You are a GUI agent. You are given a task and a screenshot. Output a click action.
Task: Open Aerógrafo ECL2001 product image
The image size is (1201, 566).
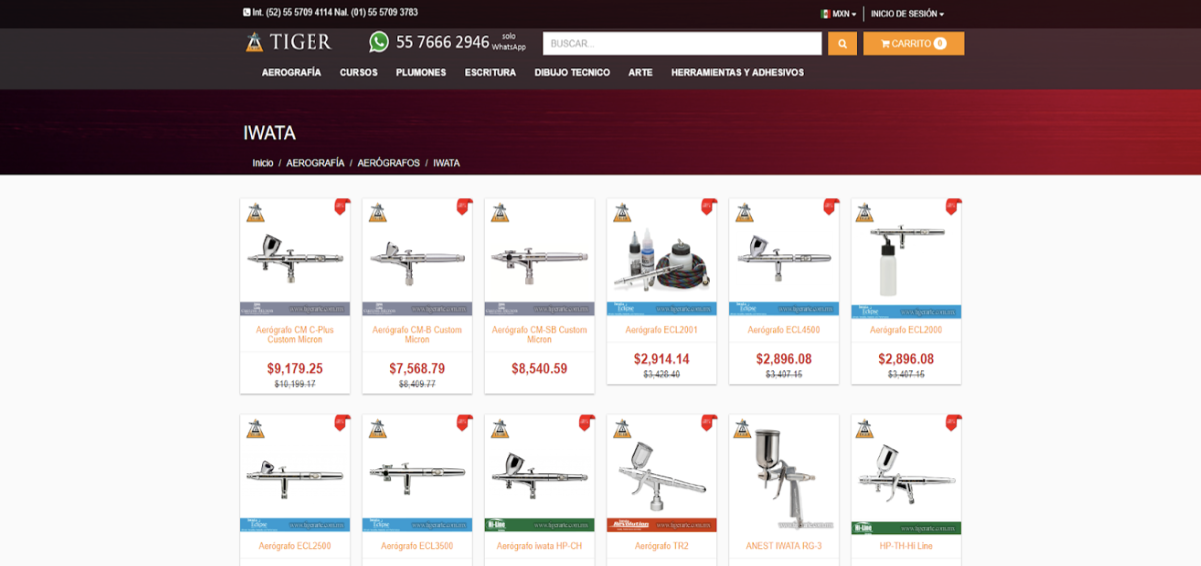click(662, 258)
